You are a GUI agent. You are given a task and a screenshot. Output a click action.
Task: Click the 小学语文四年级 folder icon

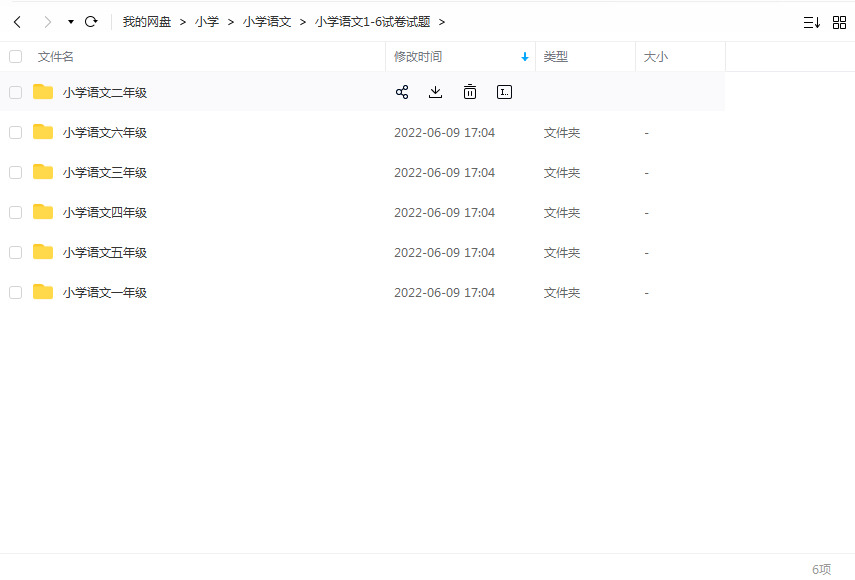pos(43,212)
